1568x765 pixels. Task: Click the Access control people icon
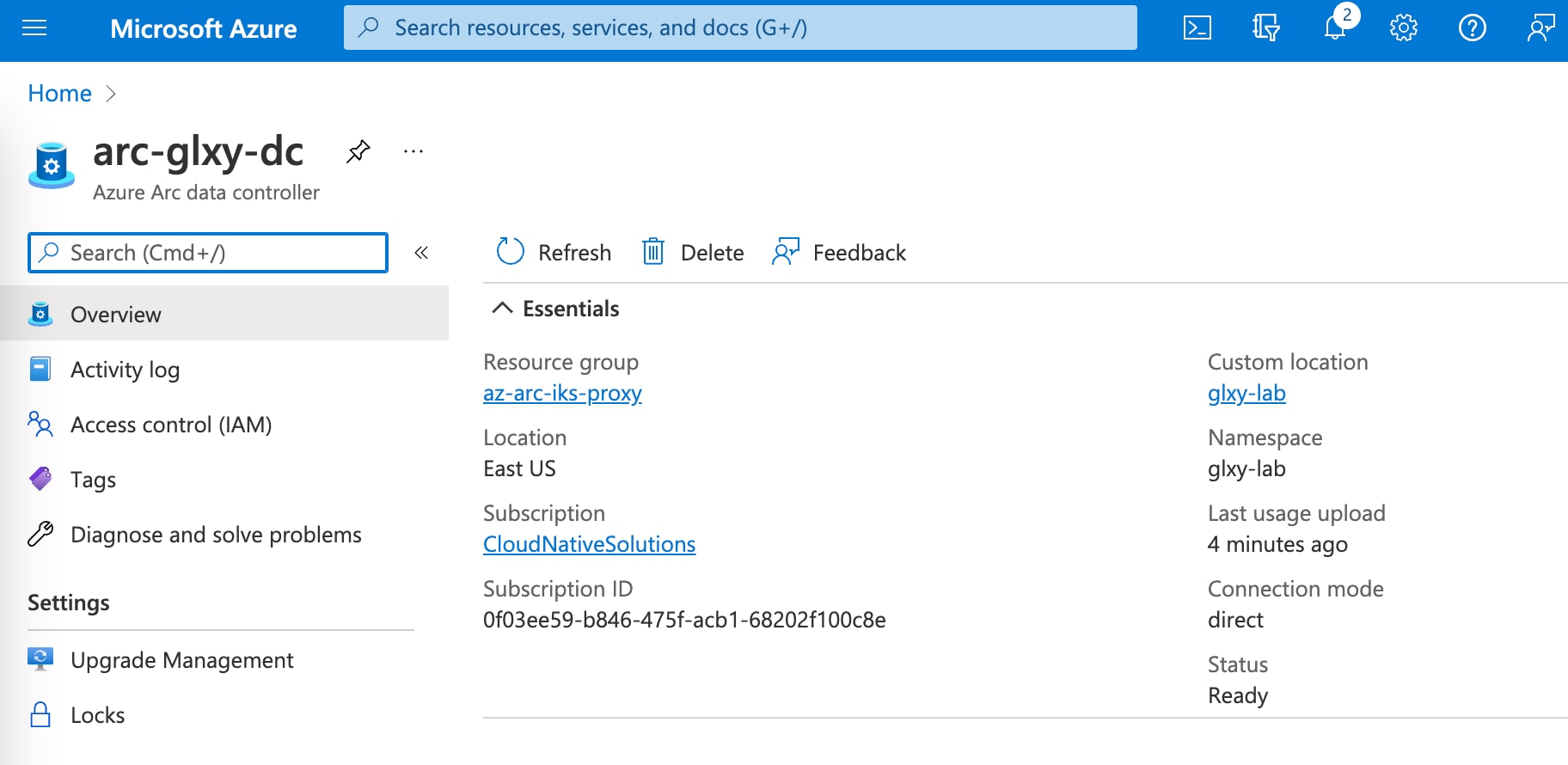coord(40,424)
